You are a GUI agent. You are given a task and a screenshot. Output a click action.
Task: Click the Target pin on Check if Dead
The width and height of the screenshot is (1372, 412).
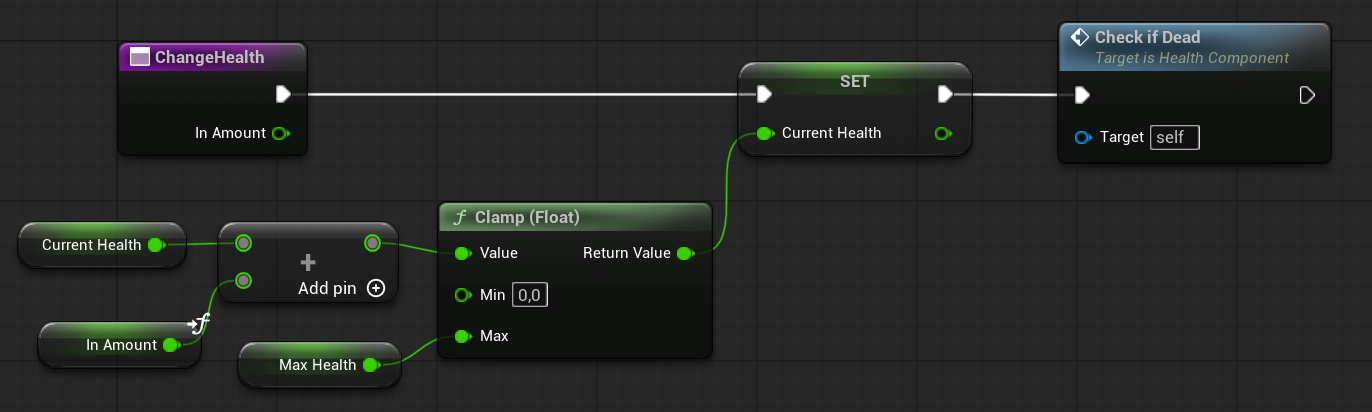[x=1082, y=137]
